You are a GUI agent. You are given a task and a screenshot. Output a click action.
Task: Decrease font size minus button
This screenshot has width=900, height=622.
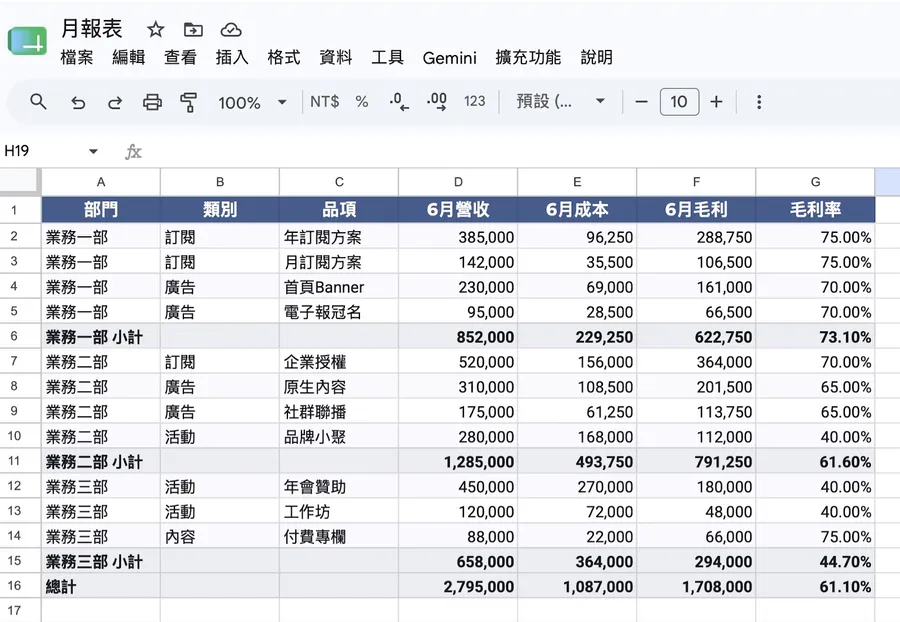(x=641, y=102)
